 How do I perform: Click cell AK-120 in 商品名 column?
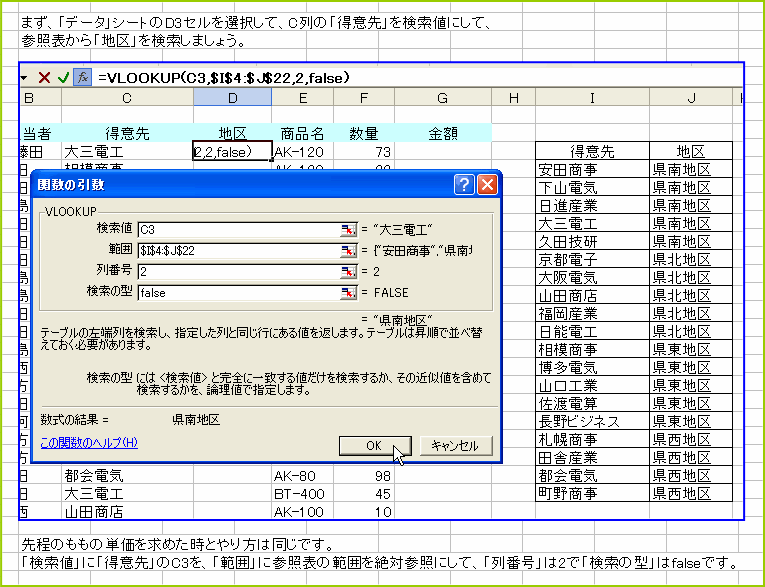coord(302,152)
